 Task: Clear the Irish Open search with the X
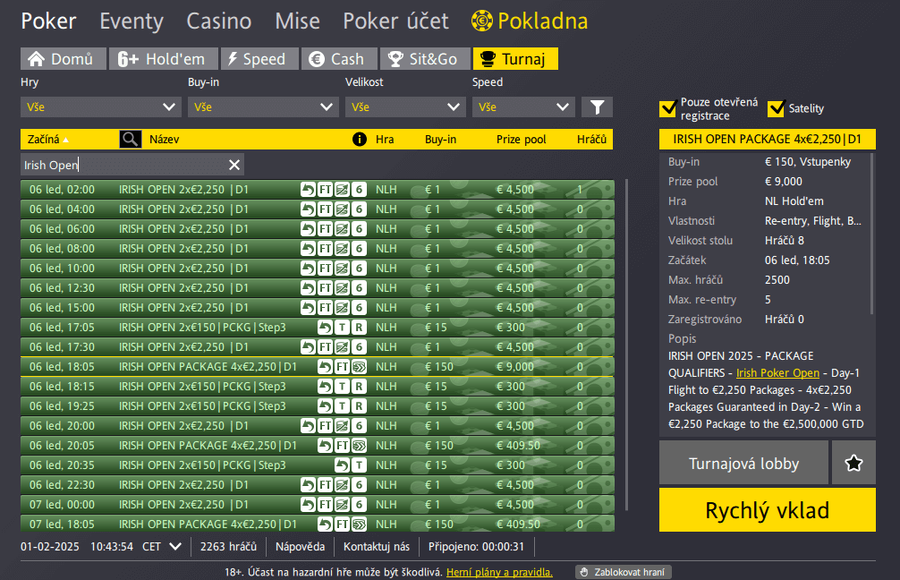pyautogui.click(x=234, y=165)
